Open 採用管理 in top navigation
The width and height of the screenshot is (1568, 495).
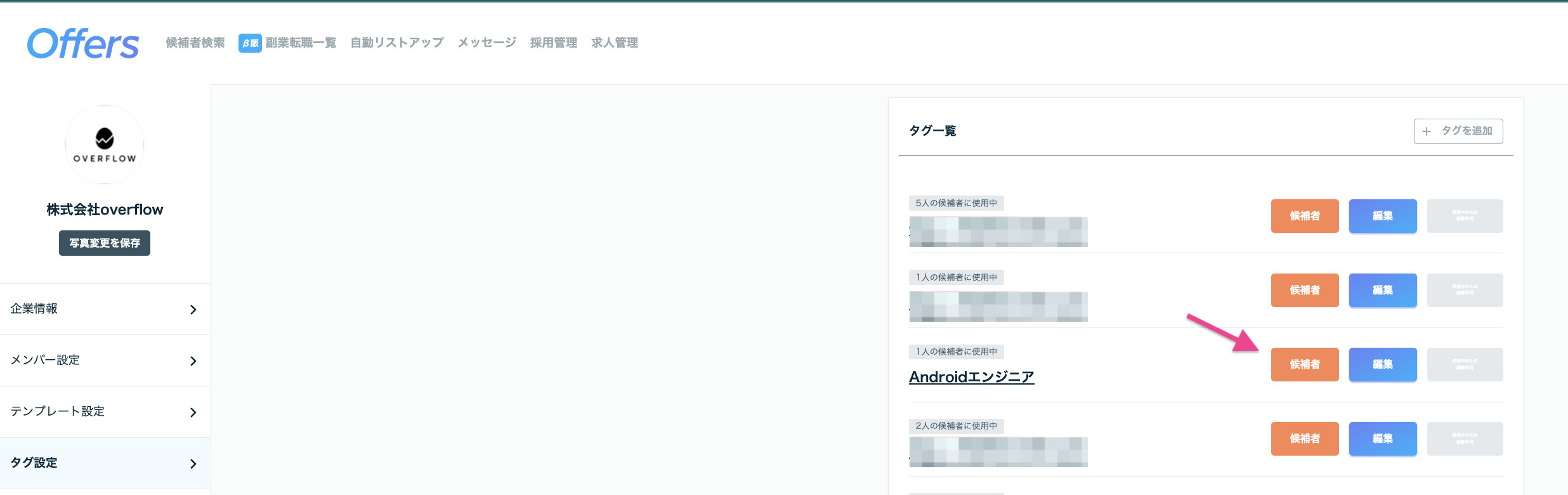pos(554,43)
